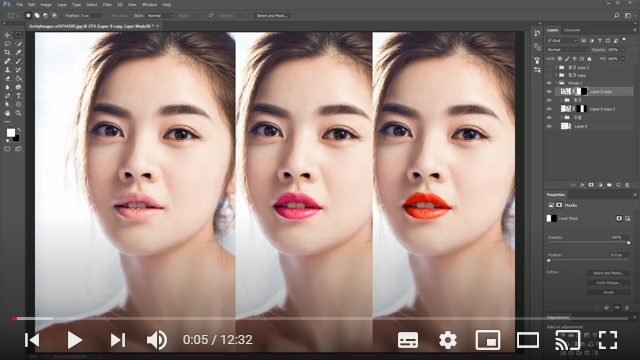
Task: Select the Quick Selection tool
Action: tap(18, 44)
